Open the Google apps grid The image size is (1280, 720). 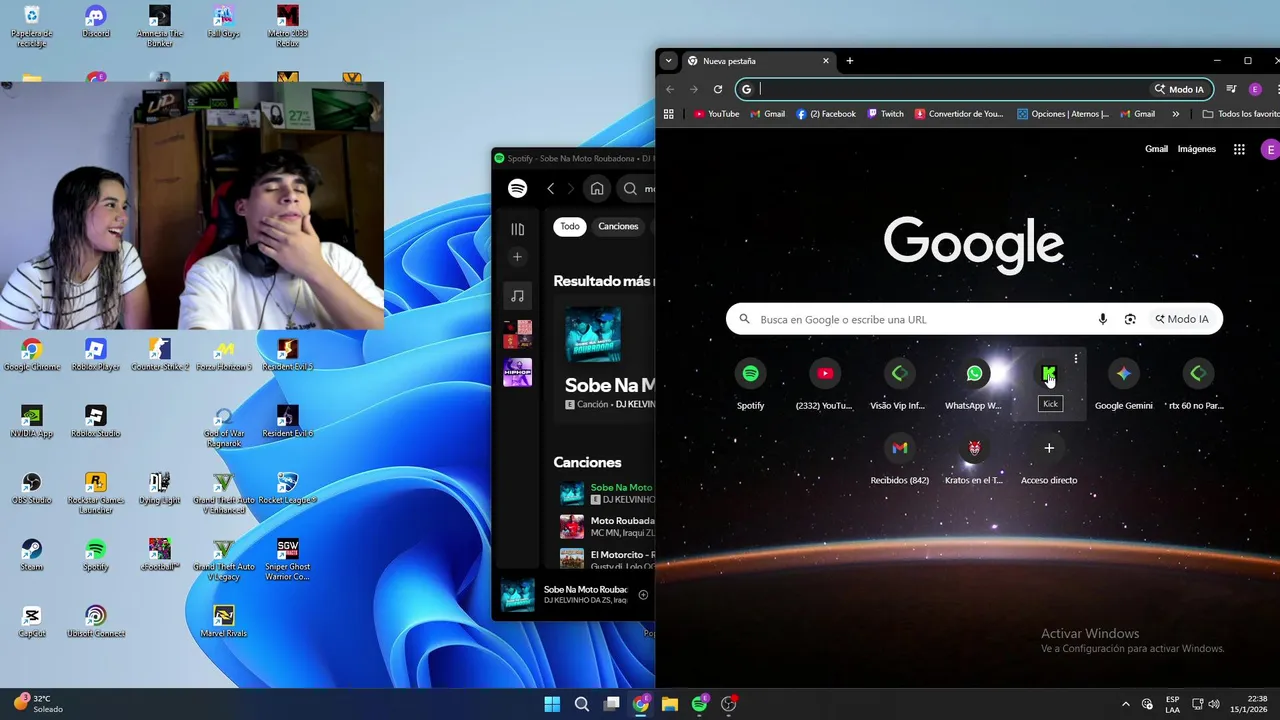(x=1239, y=149)
